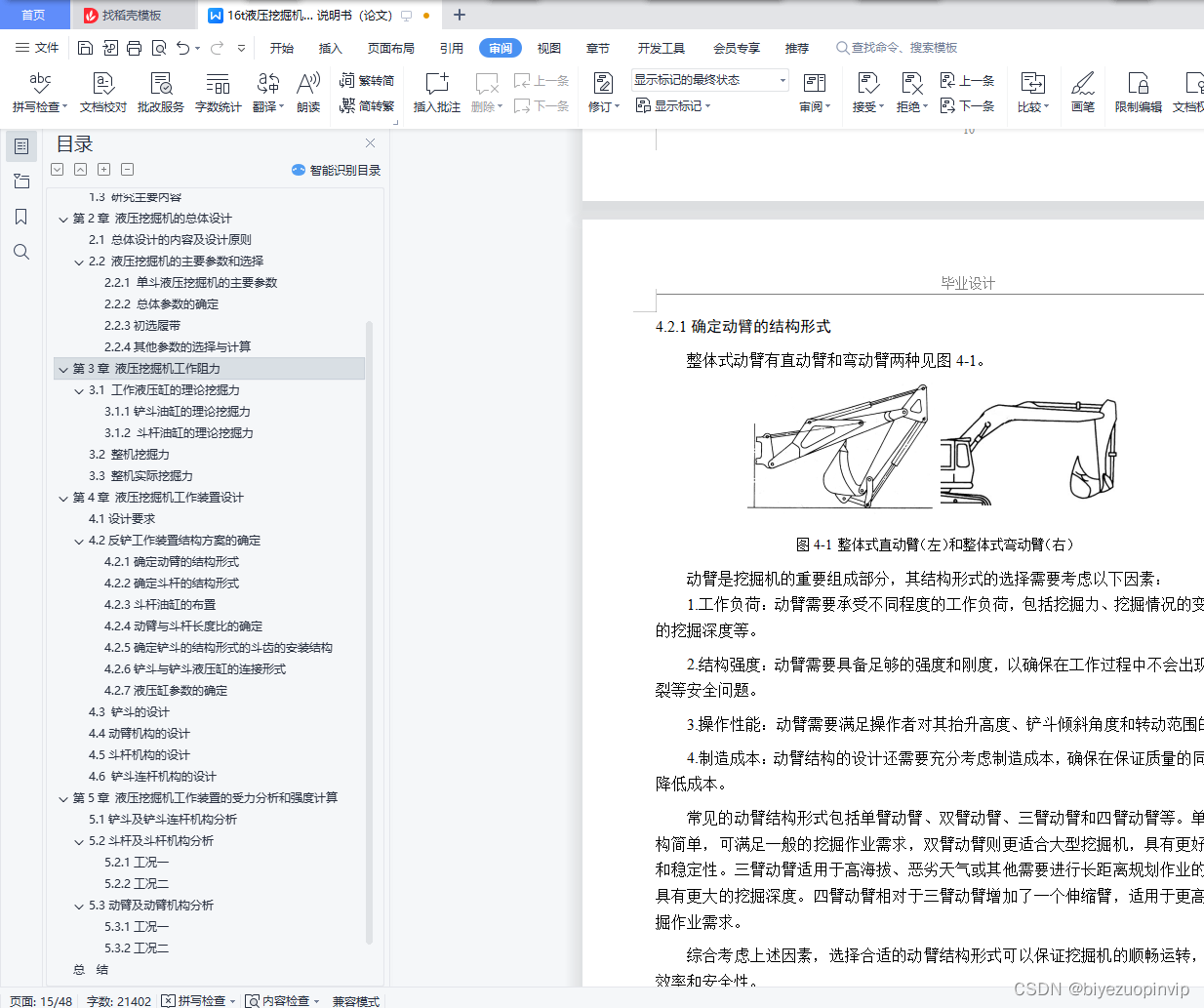Open the bookmark pane in sidebar
The width and height of the screenshot is (1204, 1008).
coord(21,217)
